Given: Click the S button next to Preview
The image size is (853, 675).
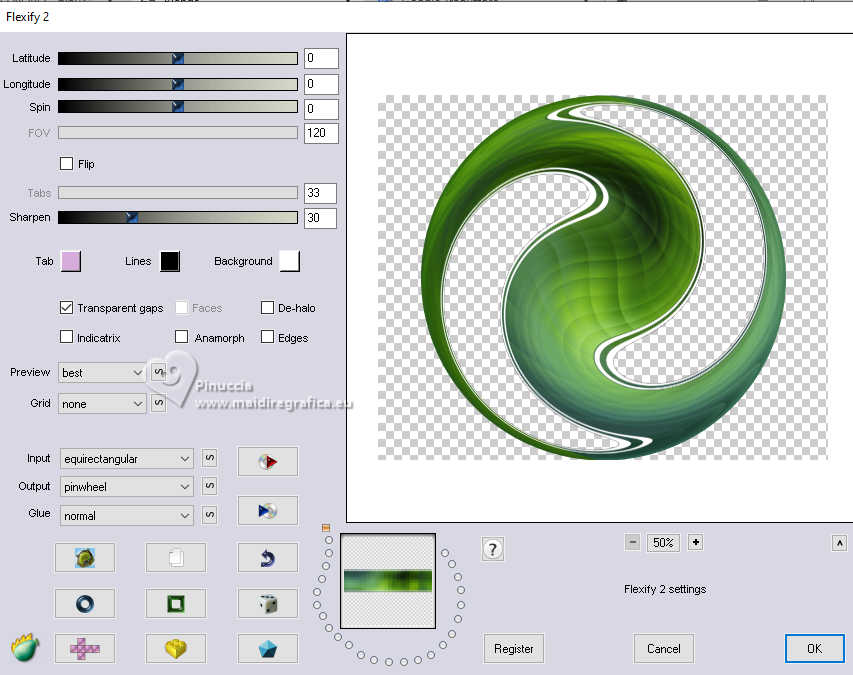Looking at the screenshot, I should (x=158, y=373).
